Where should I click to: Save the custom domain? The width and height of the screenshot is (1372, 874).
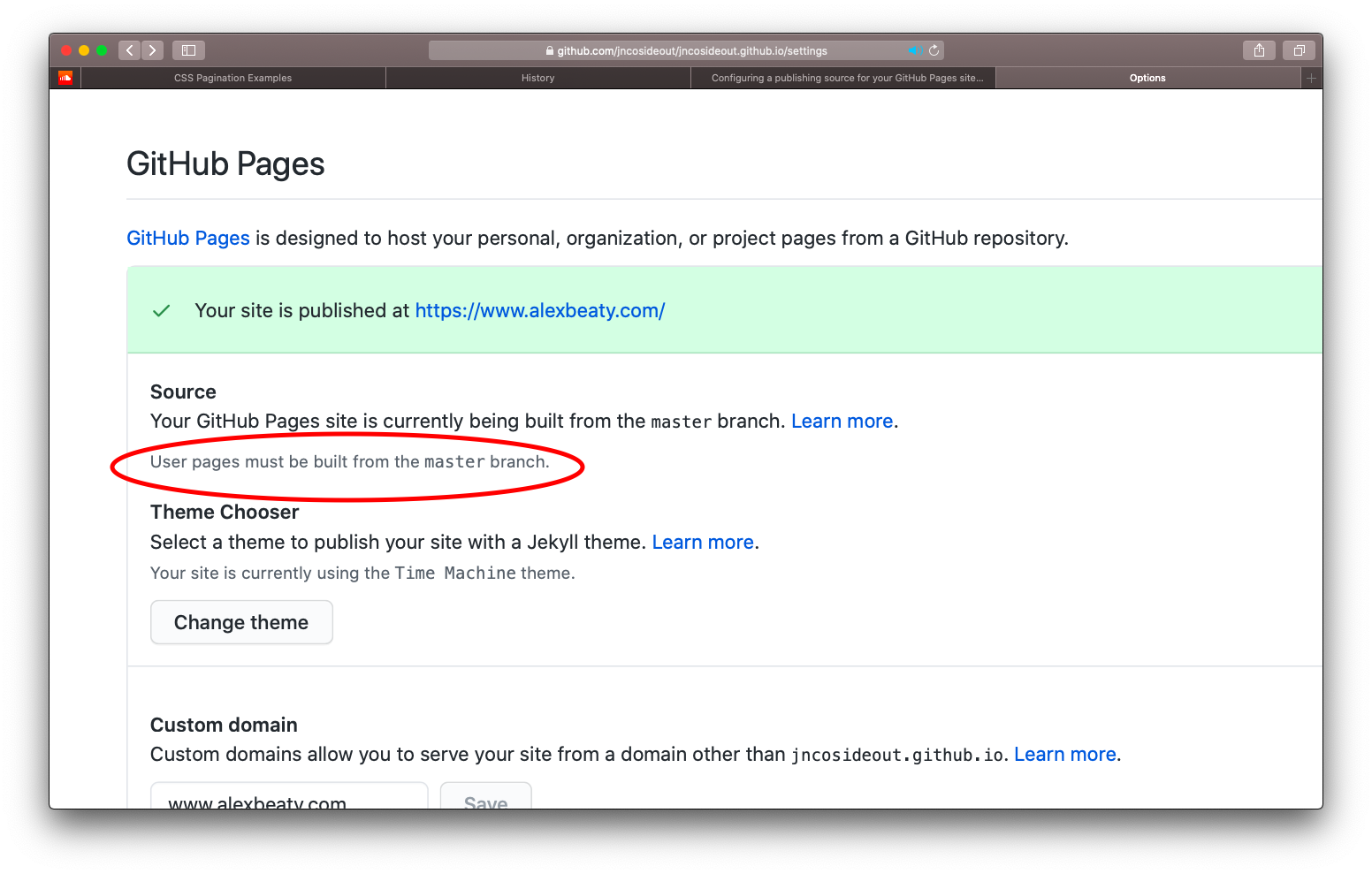(486, 795)
